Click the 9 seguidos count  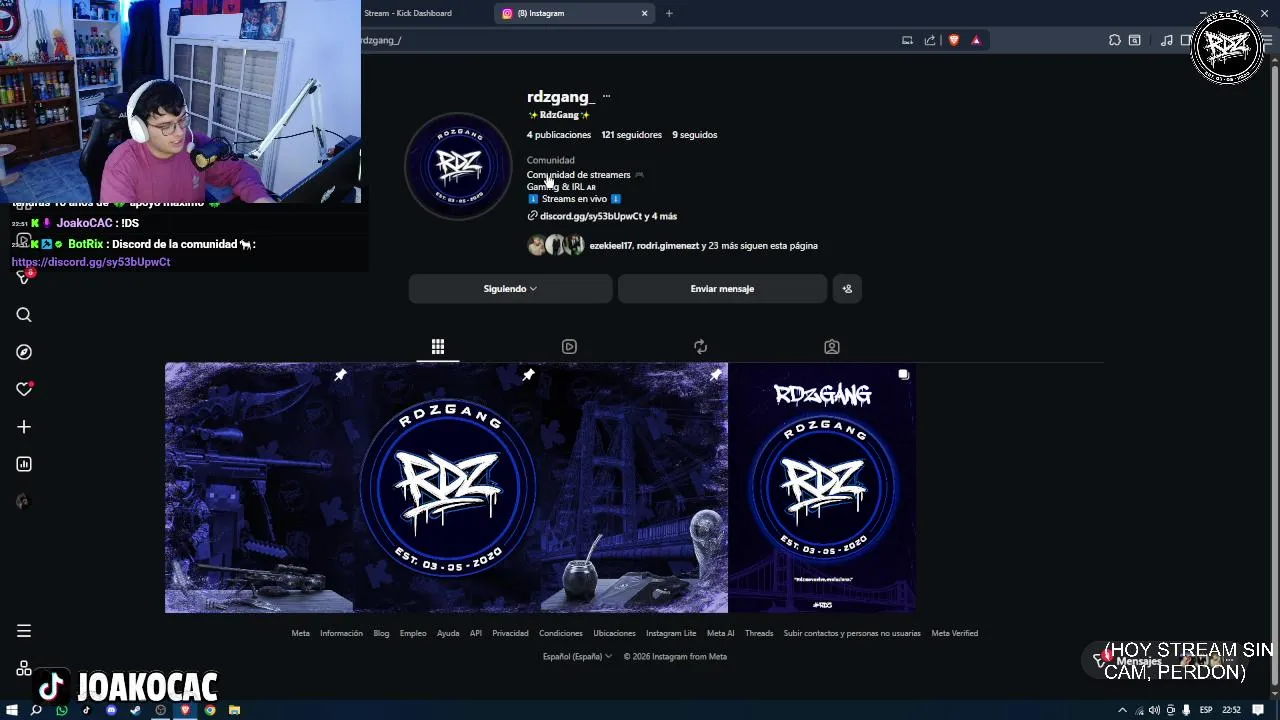694,135
